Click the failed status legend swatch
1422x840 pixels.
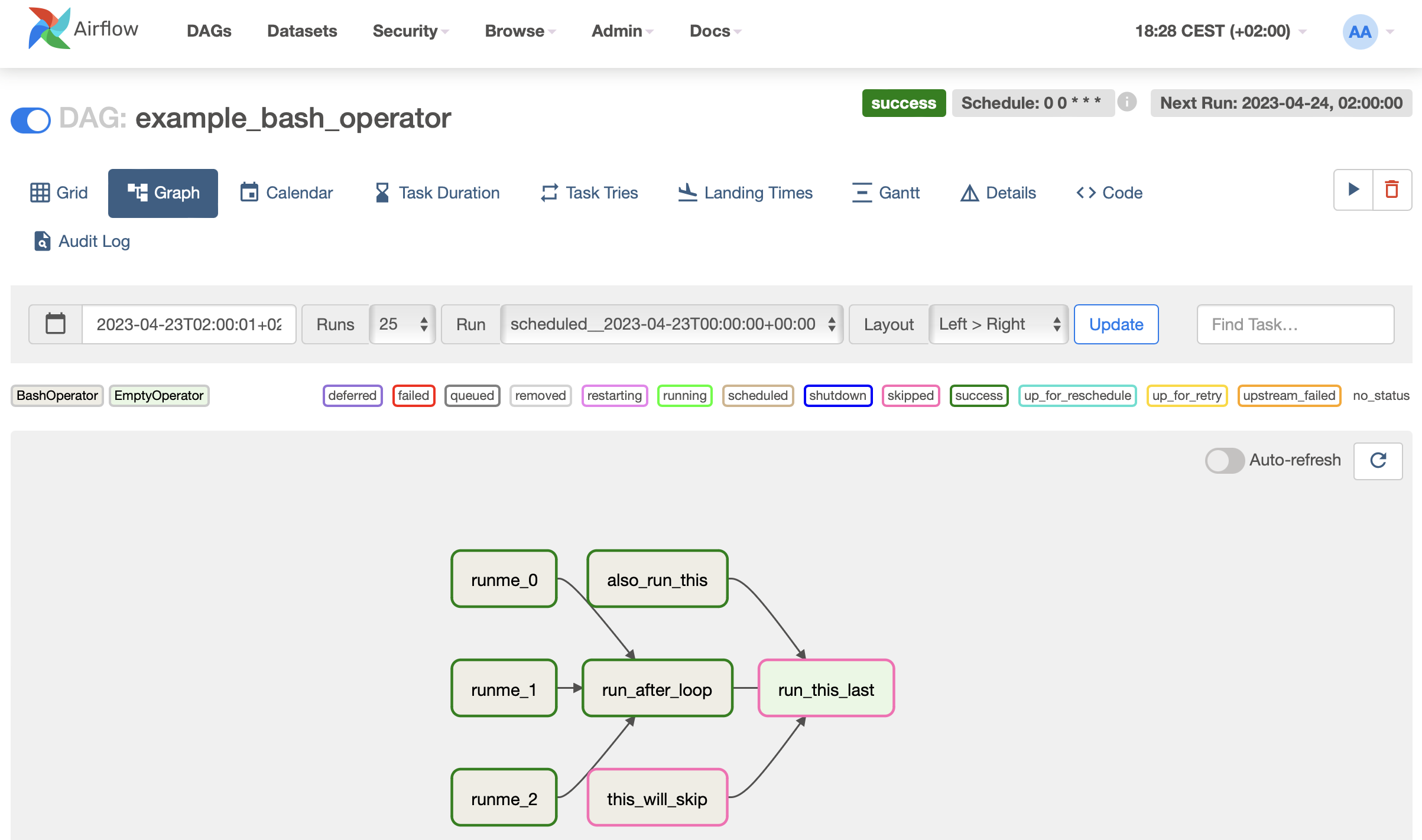[414, 395]
